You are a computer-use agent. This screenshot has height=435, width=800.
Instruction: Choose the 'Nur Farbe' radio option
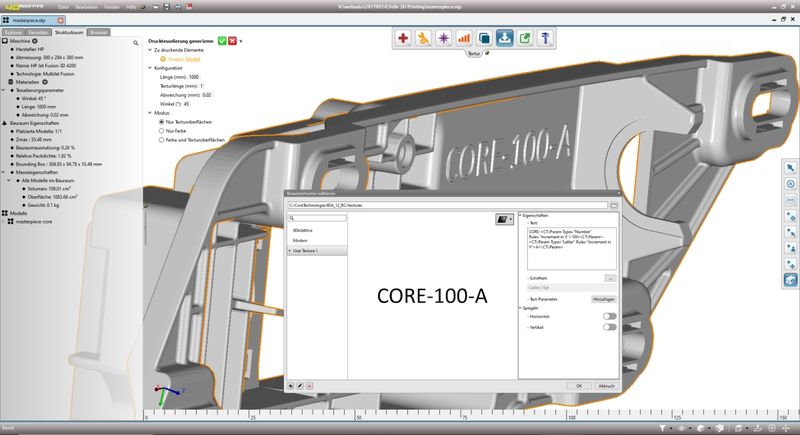click(x=163, y=130)
